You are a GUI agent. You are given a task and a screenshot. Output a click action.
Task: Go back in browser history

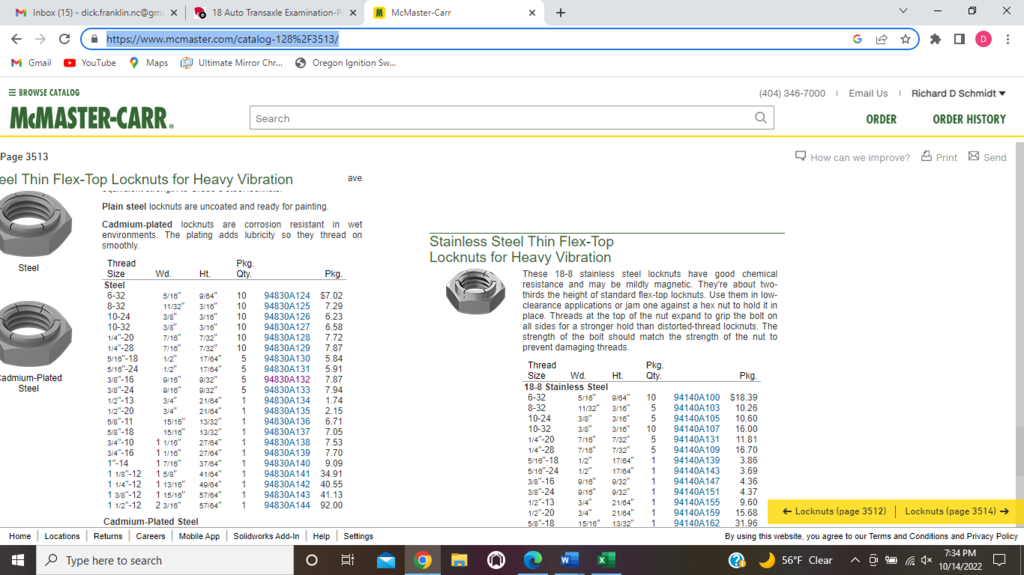(x=16, y=39)
